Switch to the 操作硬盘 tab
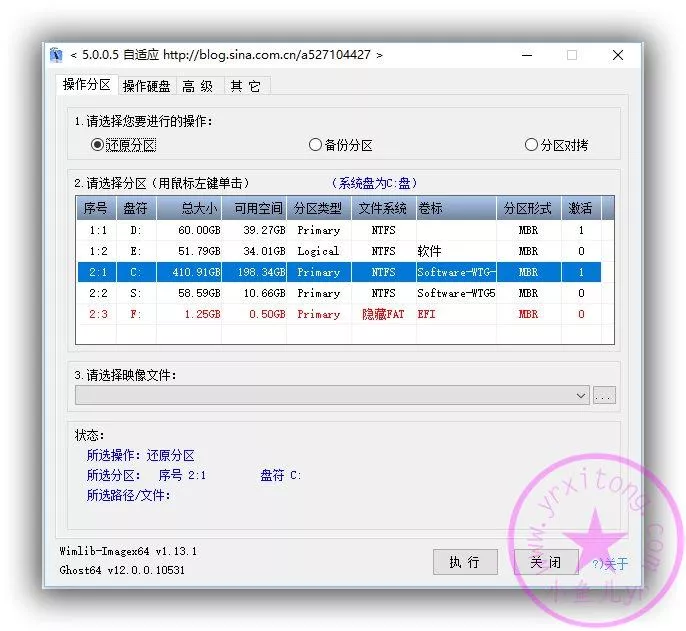The height and width of the screenshot is (631, 686). 146,86
